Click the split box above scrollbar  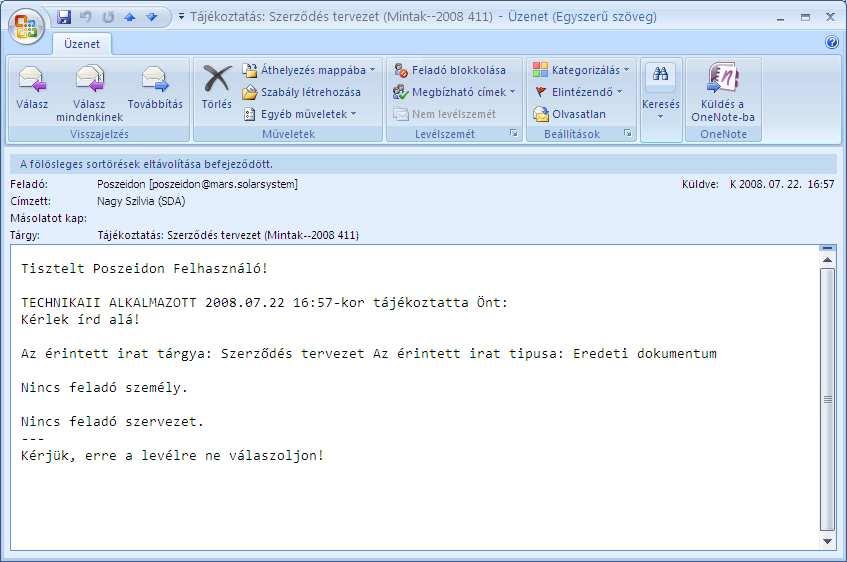pos(828,248)
